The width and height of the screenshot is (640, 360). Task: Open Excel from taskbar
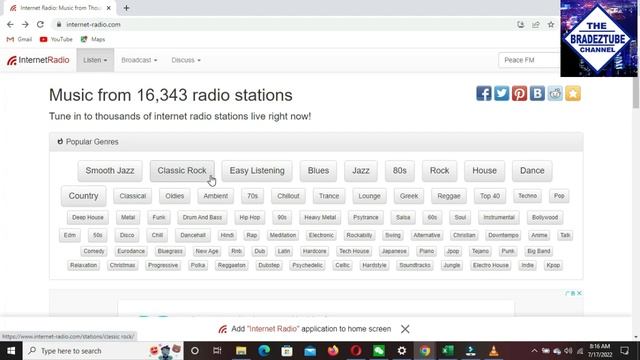point(448,351)
